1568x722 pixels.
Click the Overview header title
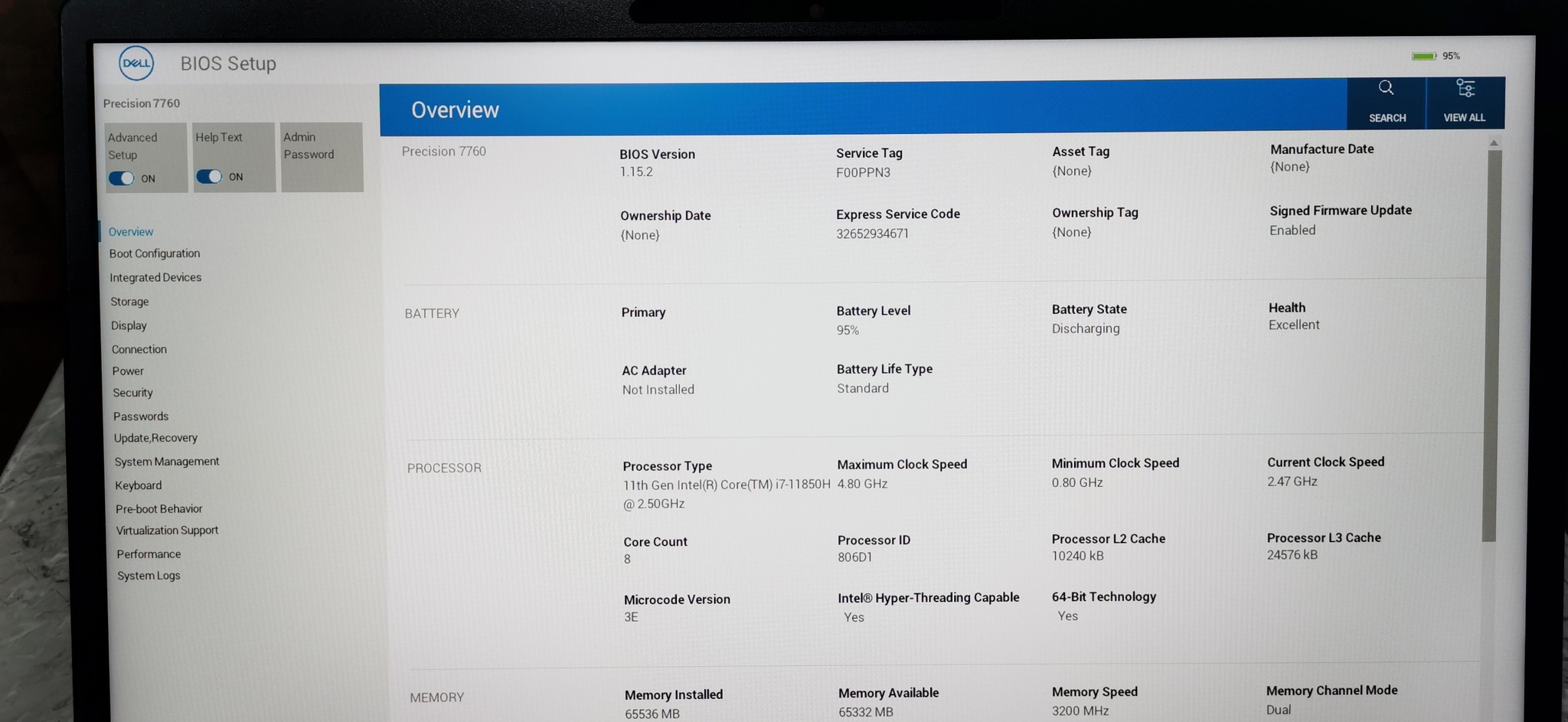coord(455,110)
